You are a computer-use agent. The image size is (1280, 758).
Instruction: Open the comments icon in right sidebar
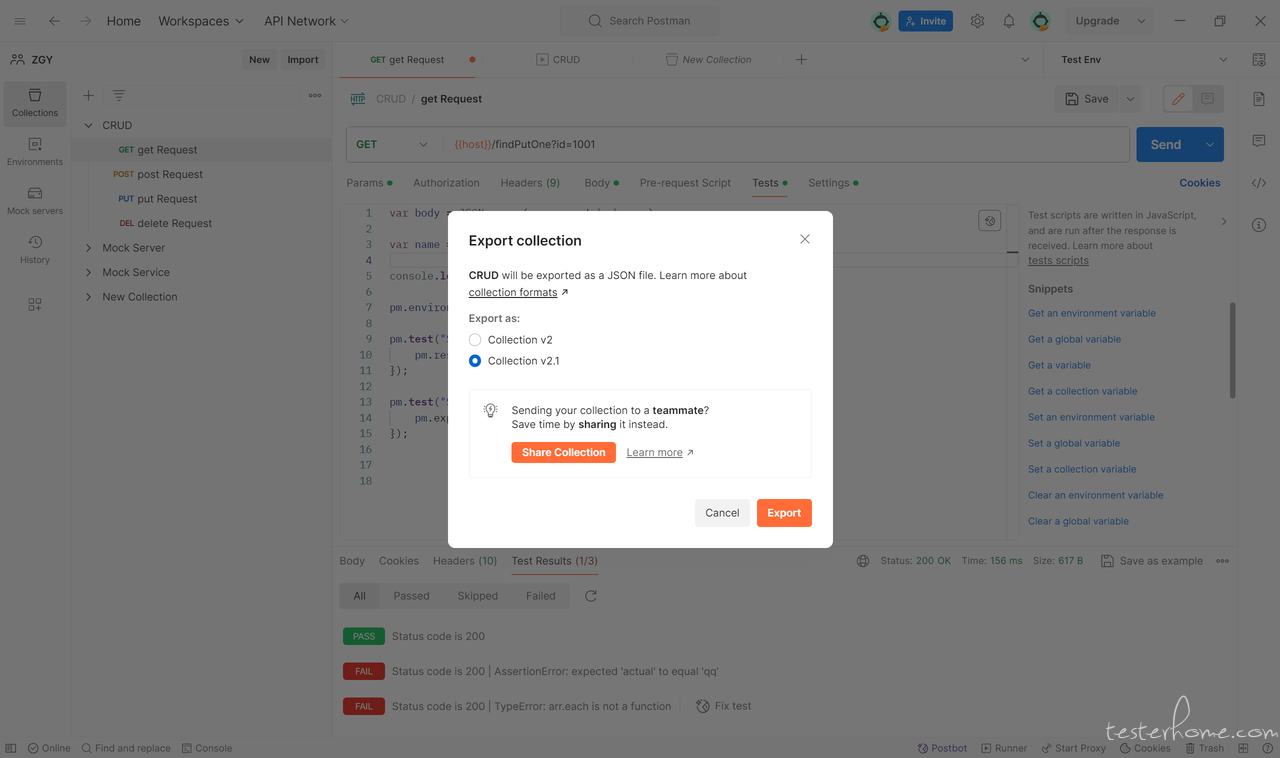[1259, 141]
